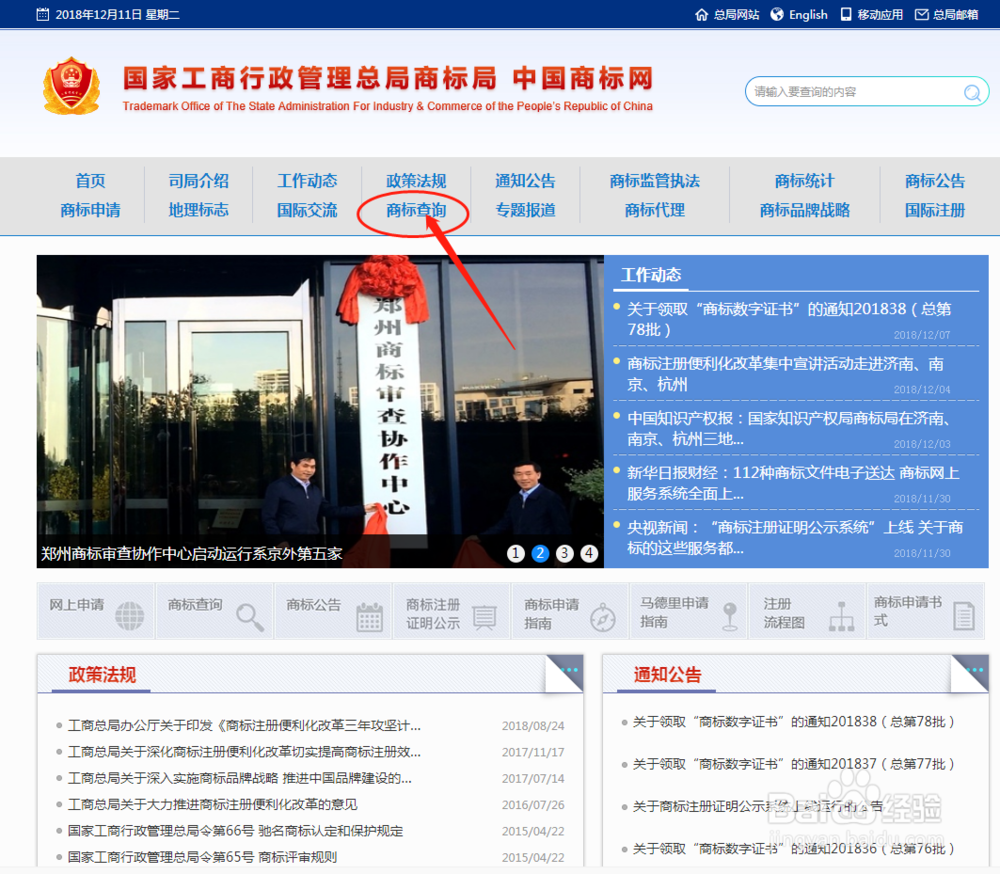Open 商标注册证明公示 tile

coord(452,611)
